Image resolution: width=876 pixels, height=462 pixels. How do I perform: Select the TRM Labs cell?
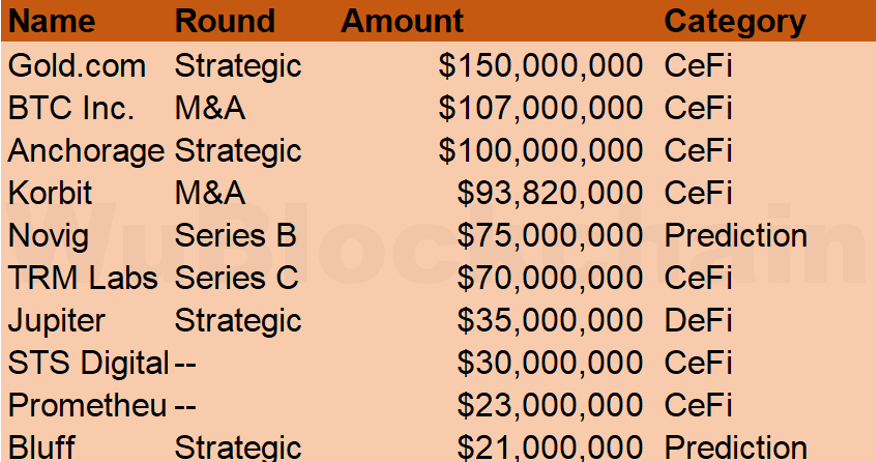[x=83, y=278]
